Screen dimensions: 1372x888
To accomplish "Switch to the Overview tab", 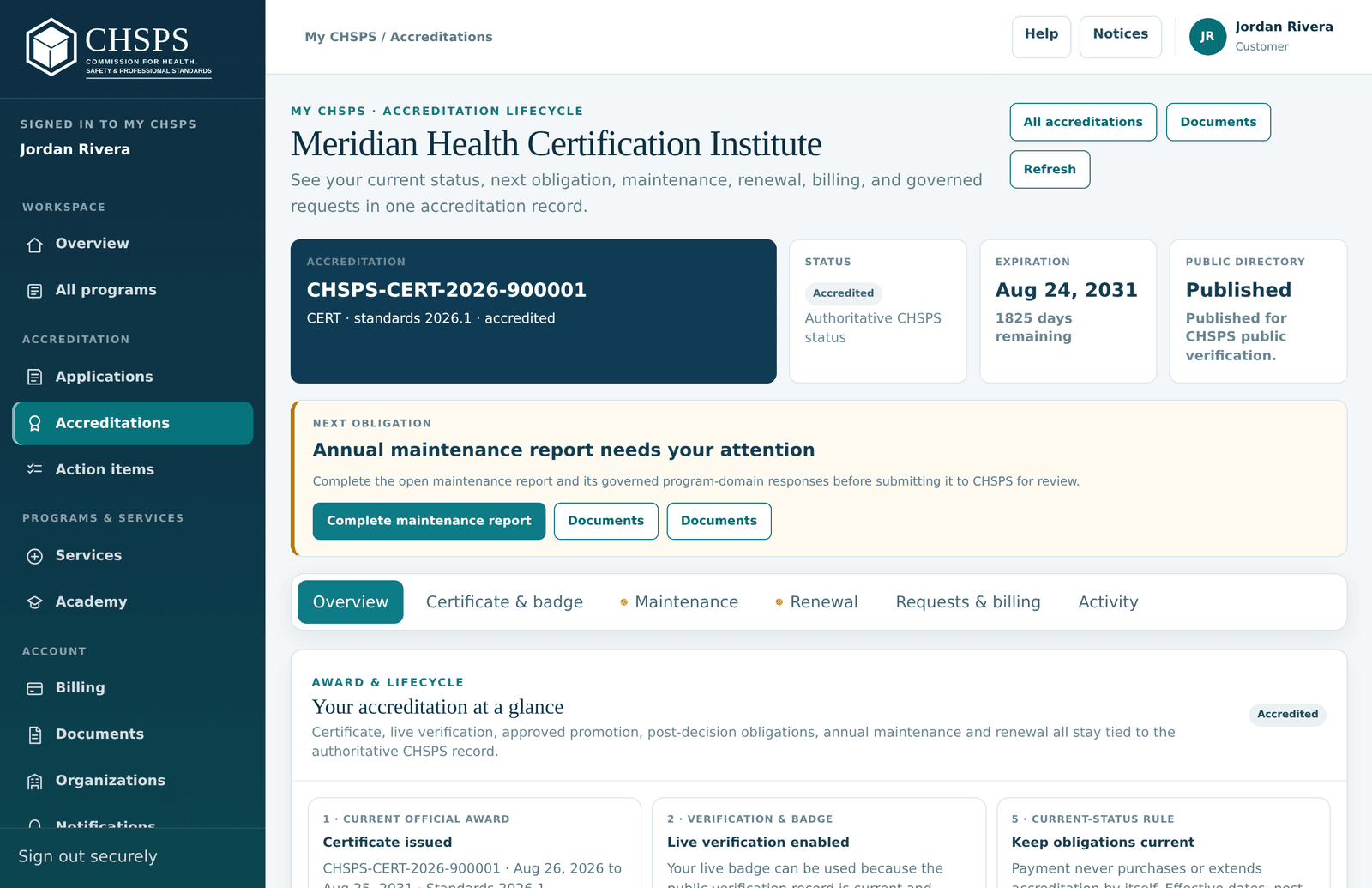I will tap(351, 602).
